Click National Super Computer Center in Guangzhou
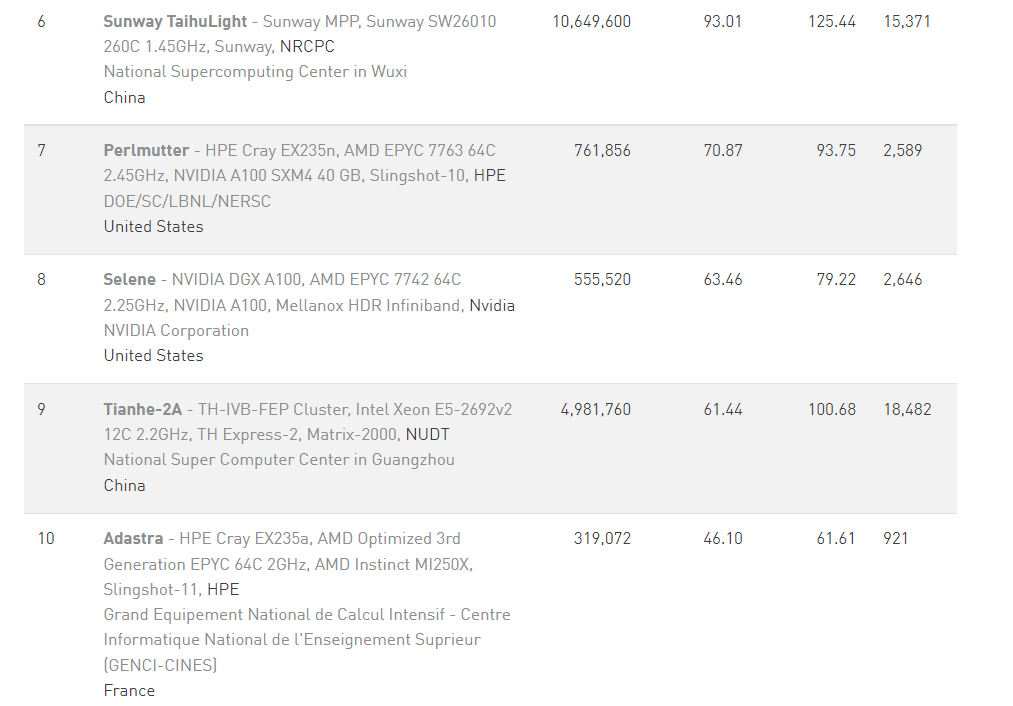Viewport: 1013px width, 706px height. (x=279, y=460)
